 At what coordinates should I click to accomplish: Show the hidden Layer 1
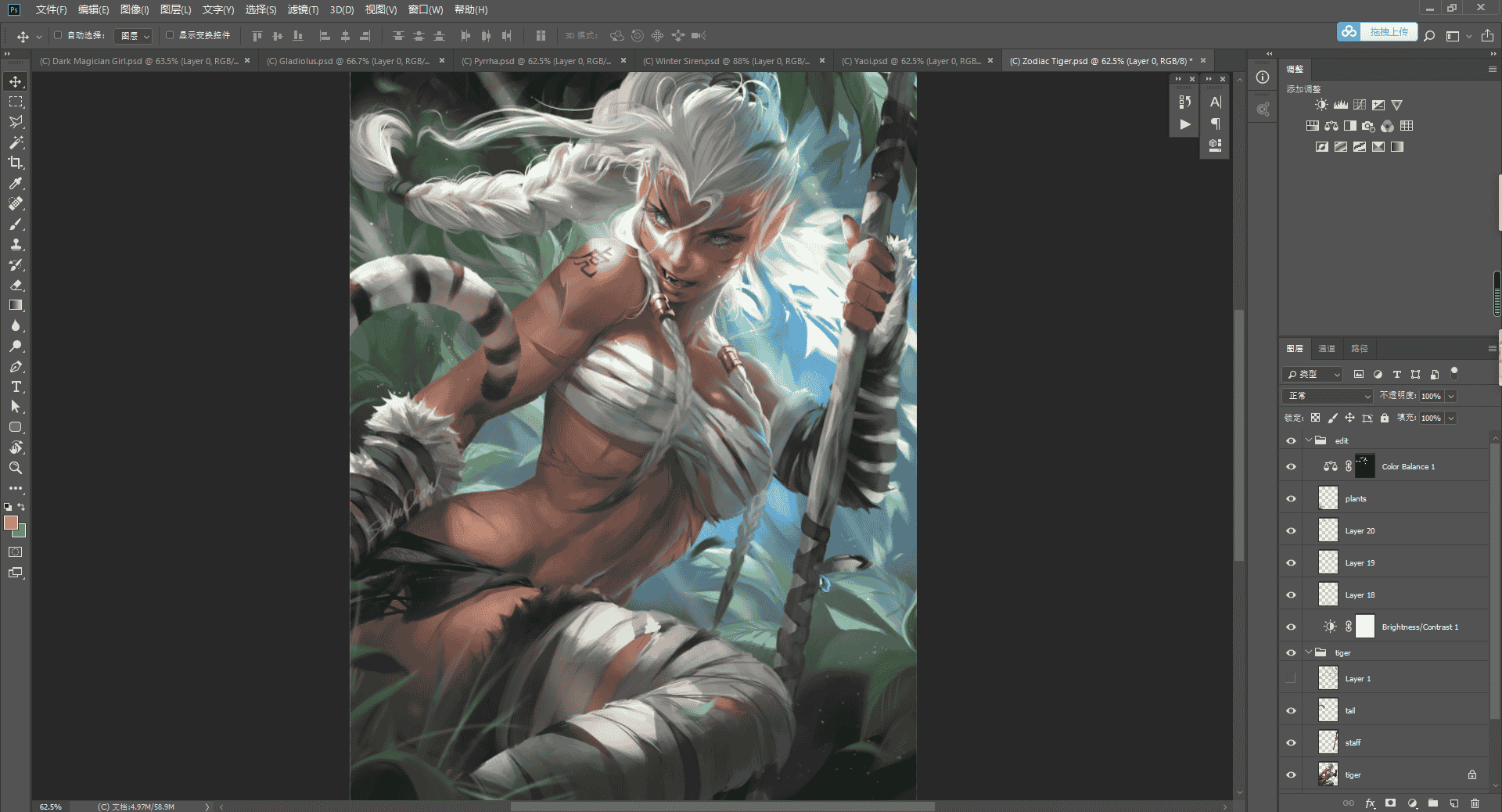1291,679
